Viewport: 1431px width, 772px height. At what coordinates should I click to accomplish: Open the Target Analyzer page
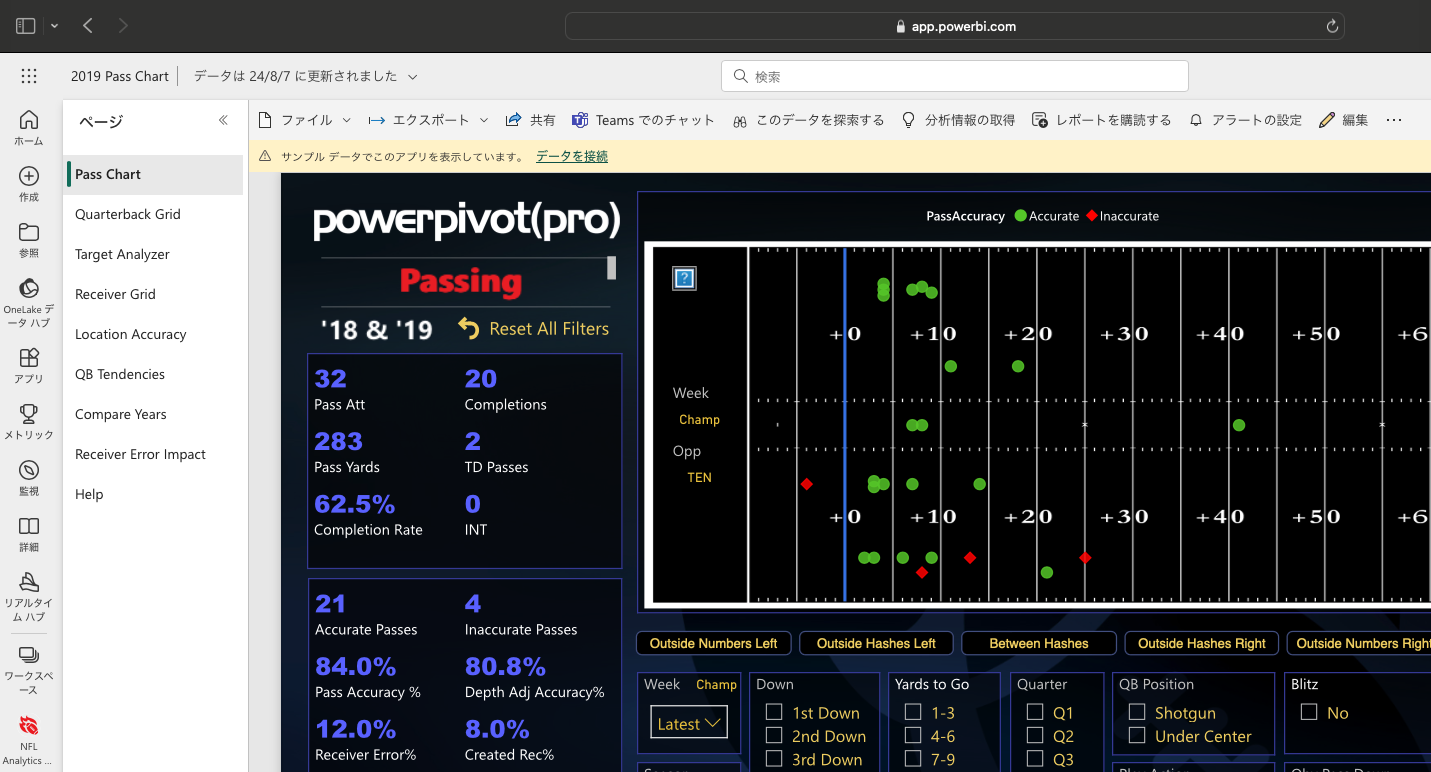[x=155, y=254]
